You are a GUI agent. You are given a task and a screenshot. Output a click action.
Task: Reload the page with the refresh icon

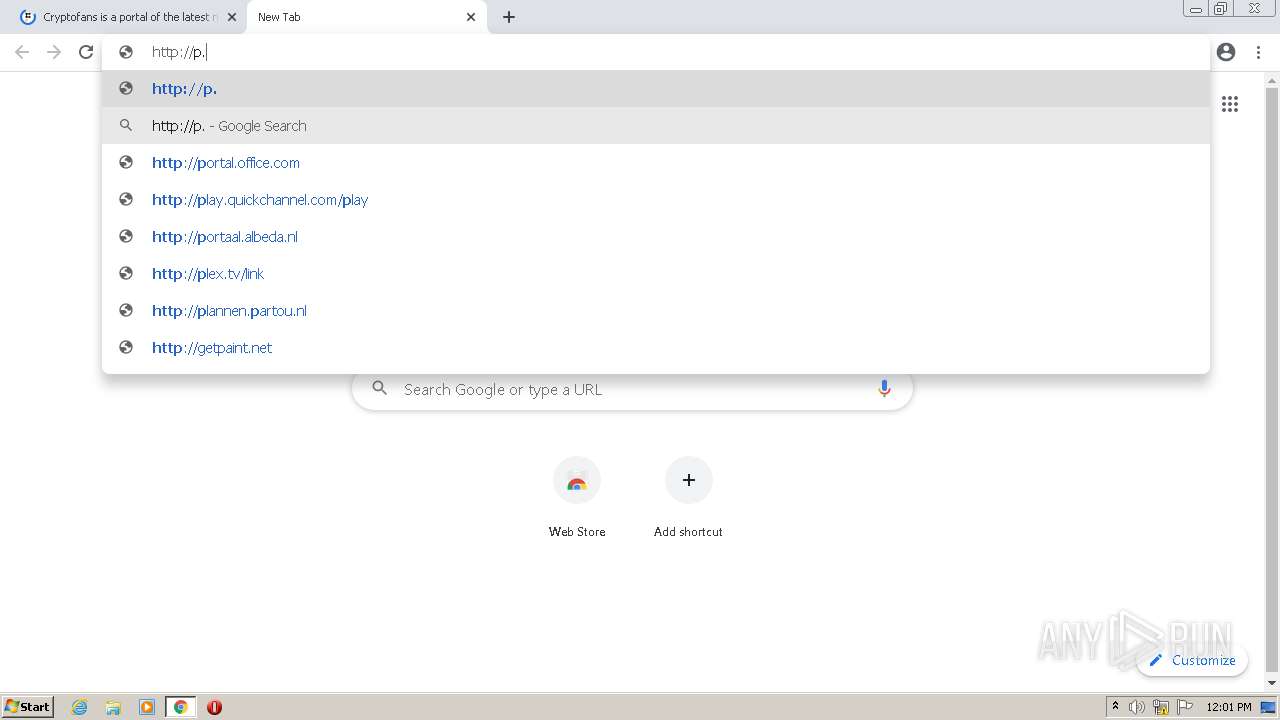[x=86, y=52]
